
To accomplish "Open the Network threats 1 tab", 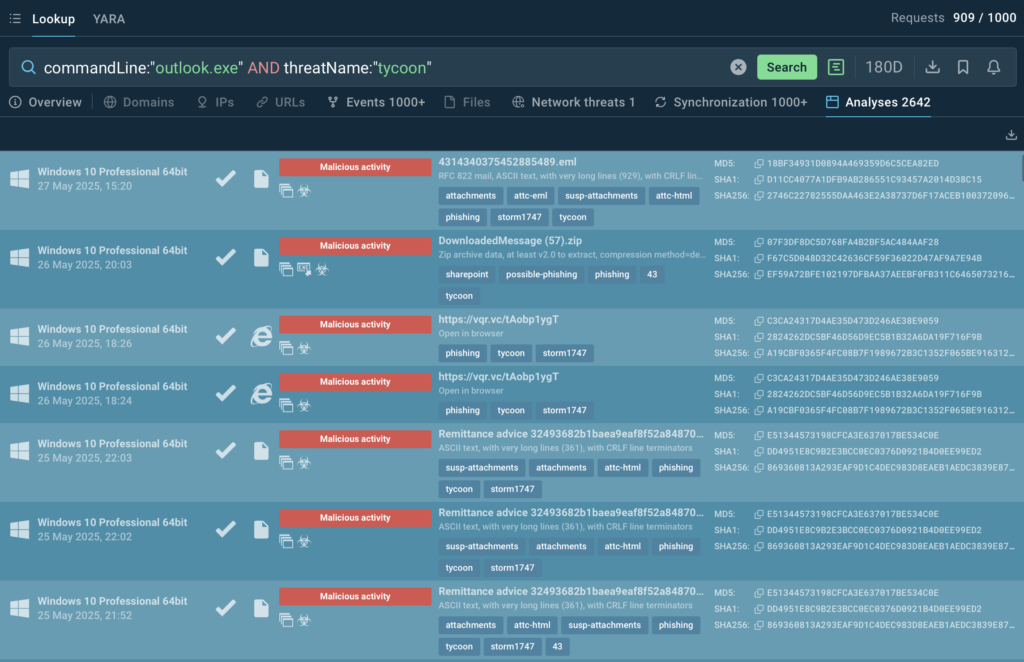I will coord(573,102).
